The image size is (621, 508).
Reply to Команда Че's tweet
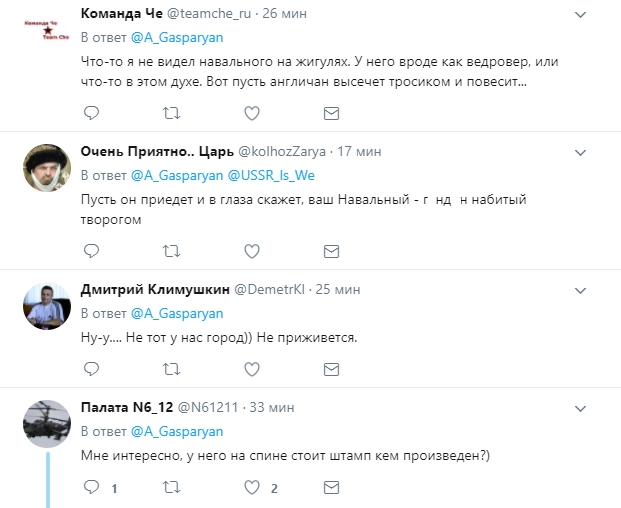(x=90, y=113)
